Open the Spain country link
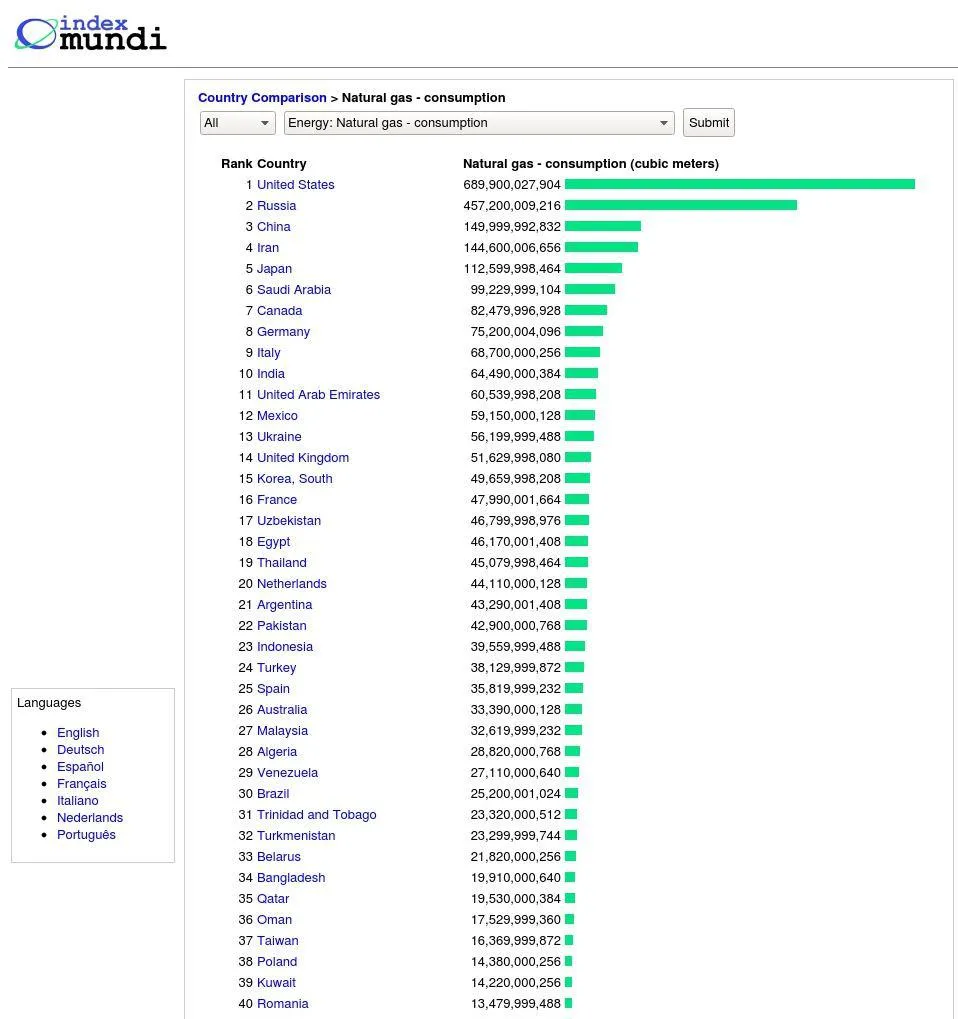This screenshot has width=958, height=1019. click(274, 689)
